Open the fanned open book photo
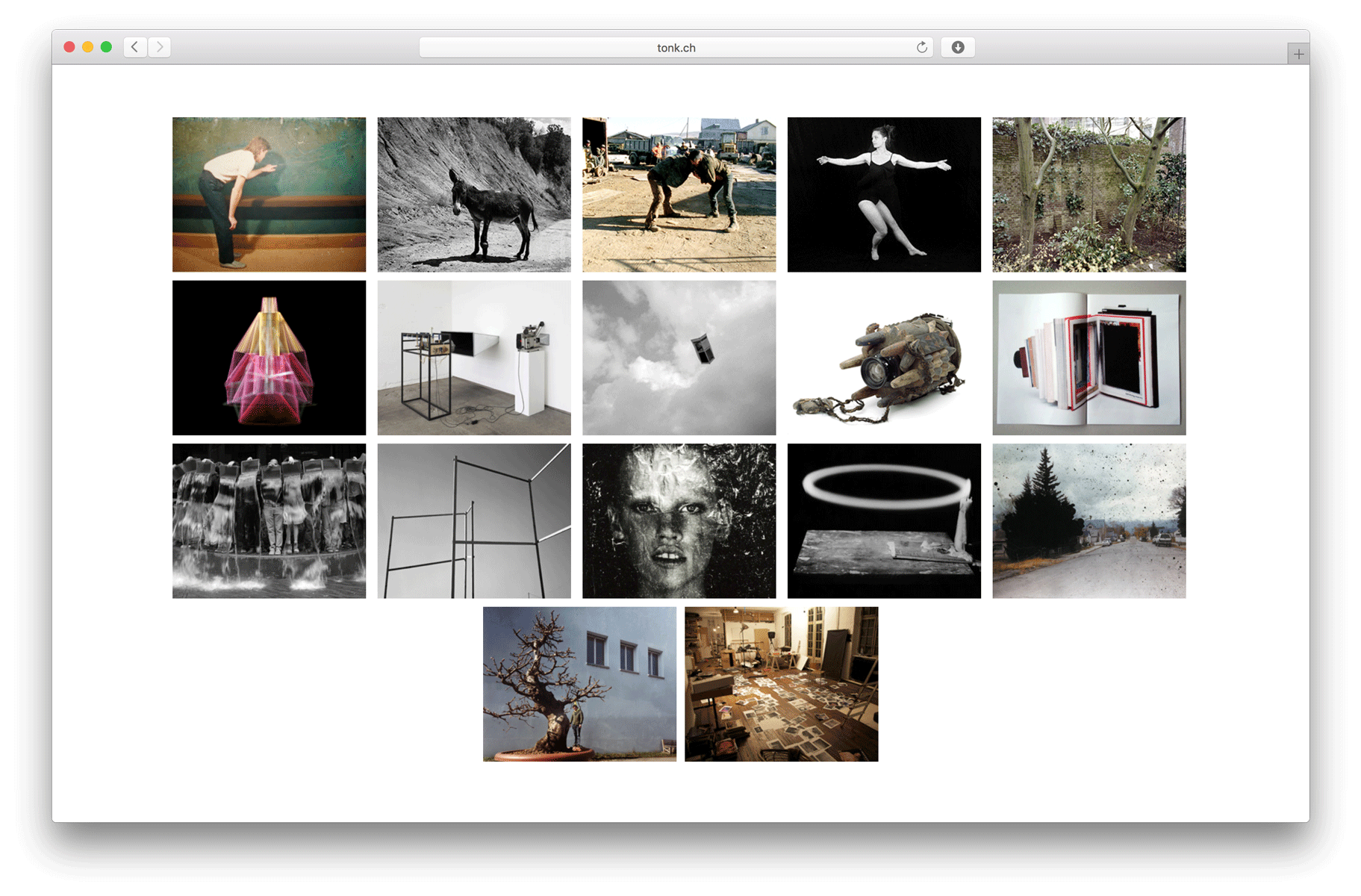The image size is (1361, 896). [x=1089, y=358]
